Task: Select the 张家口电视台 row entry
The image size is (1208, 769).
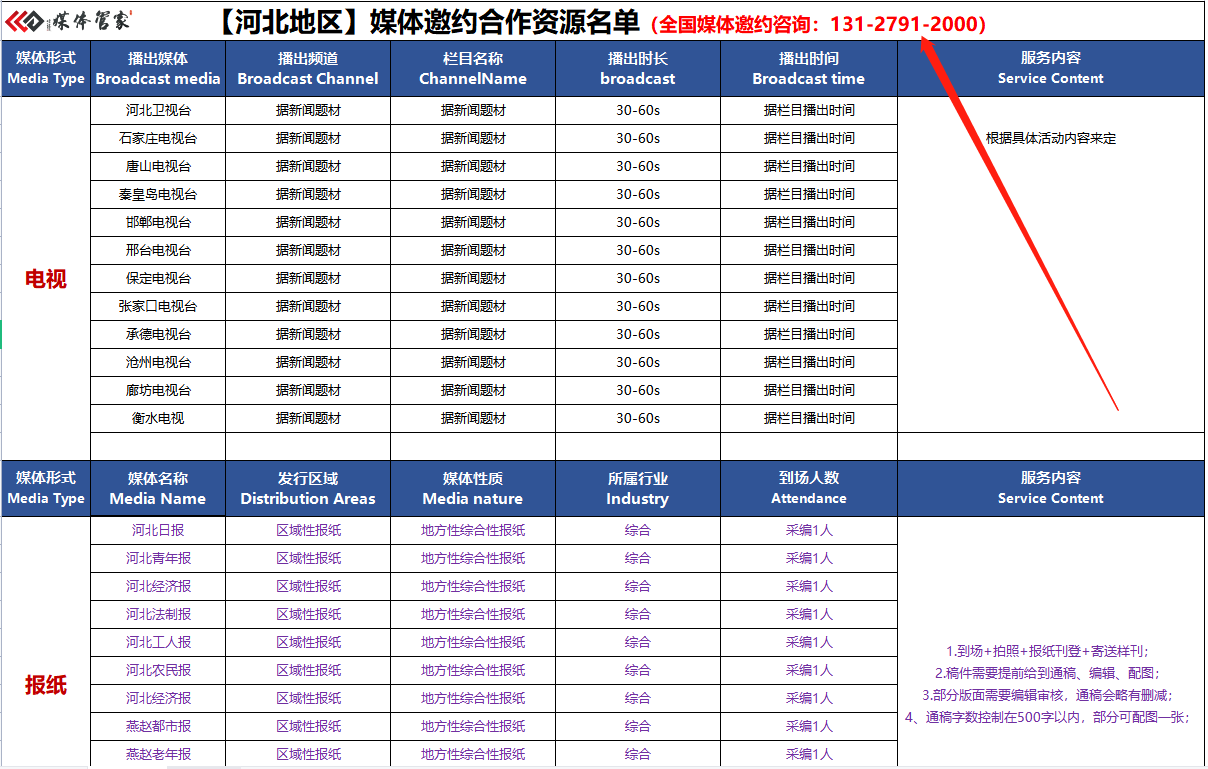Action: pyautogui.click(x=158, y=307)
